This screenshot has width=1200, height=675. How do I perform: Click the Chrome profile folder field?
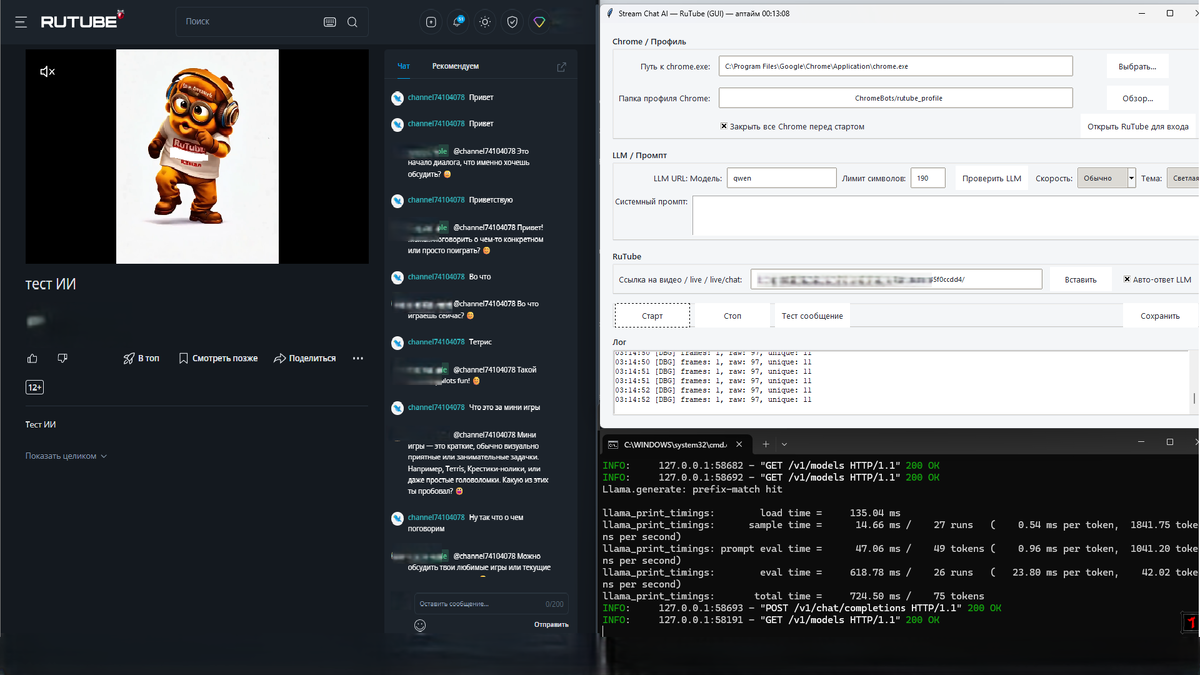click(896, 98)
